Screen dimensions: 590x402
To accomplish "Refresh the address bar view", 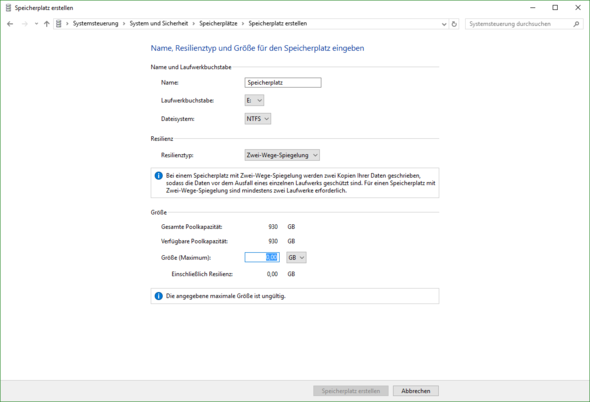I will (454, 24).
